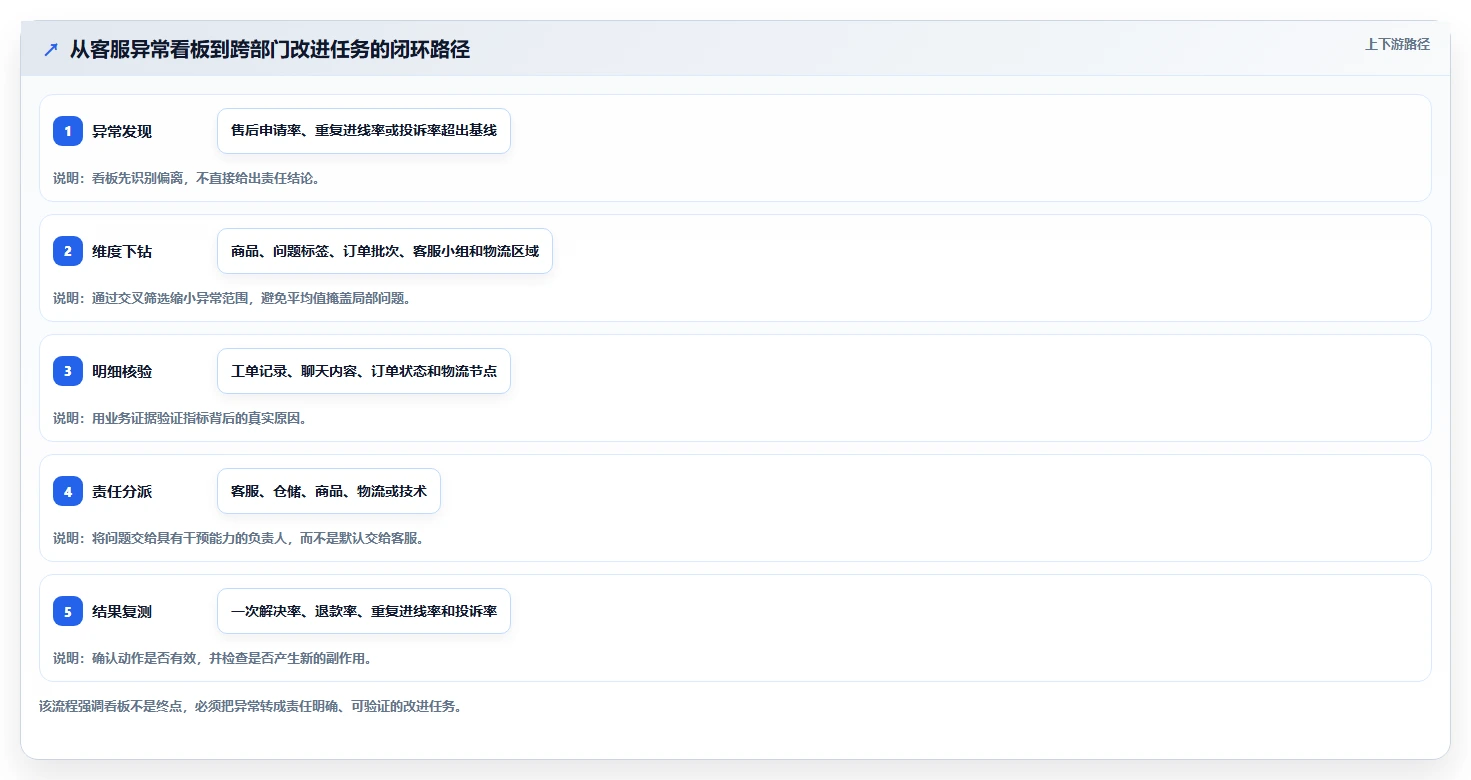Select the 结果复测 step label
Screen dimensions: 1471x780
[x=122, y=611]
